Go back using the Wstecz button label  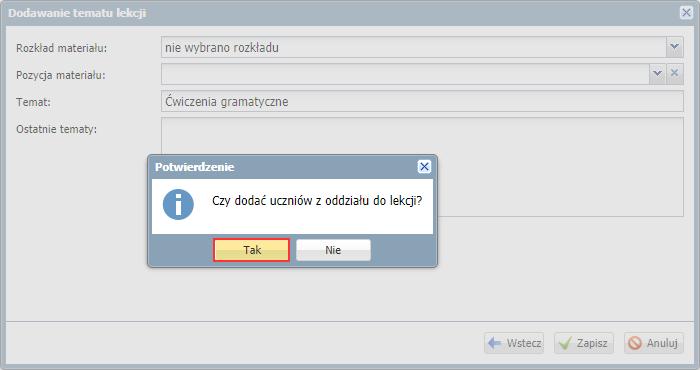[524, 343]
